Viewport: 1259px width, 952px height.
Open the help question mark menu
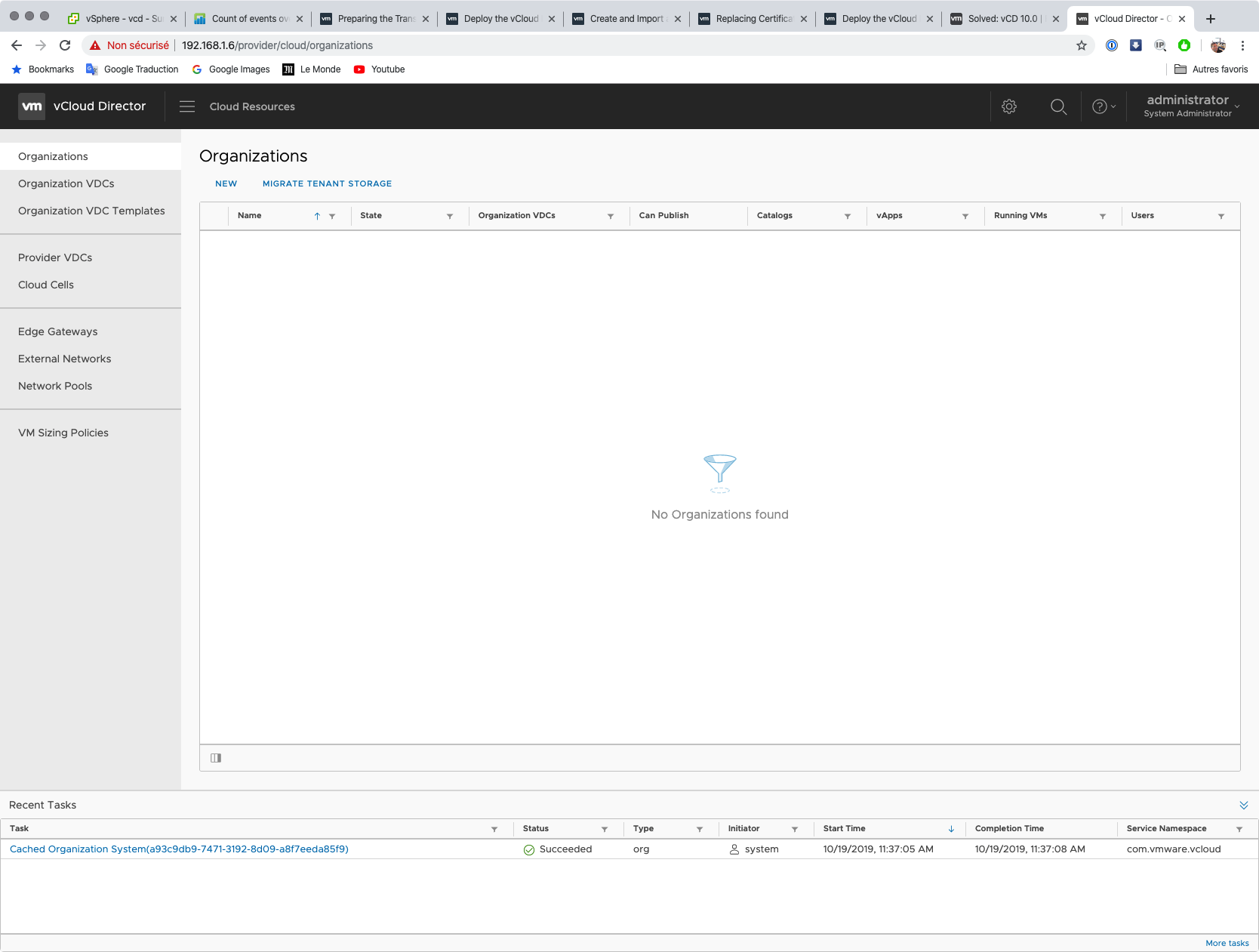click(x=1103, y=106)
